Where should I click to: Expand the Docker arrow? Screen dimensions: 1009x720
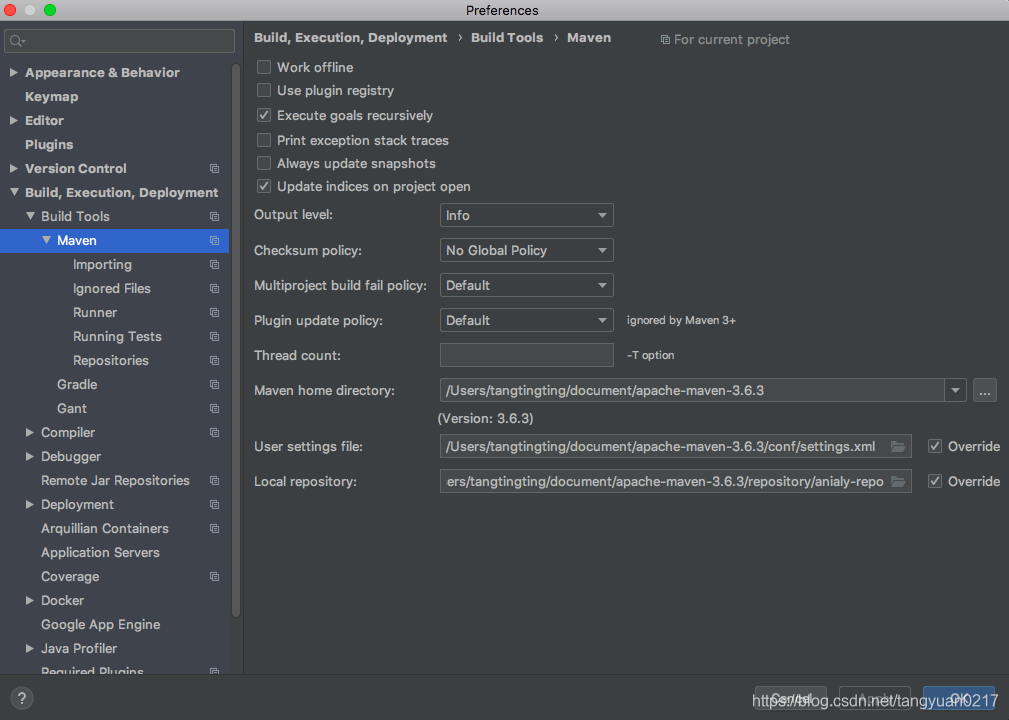(x=30, y=600)
